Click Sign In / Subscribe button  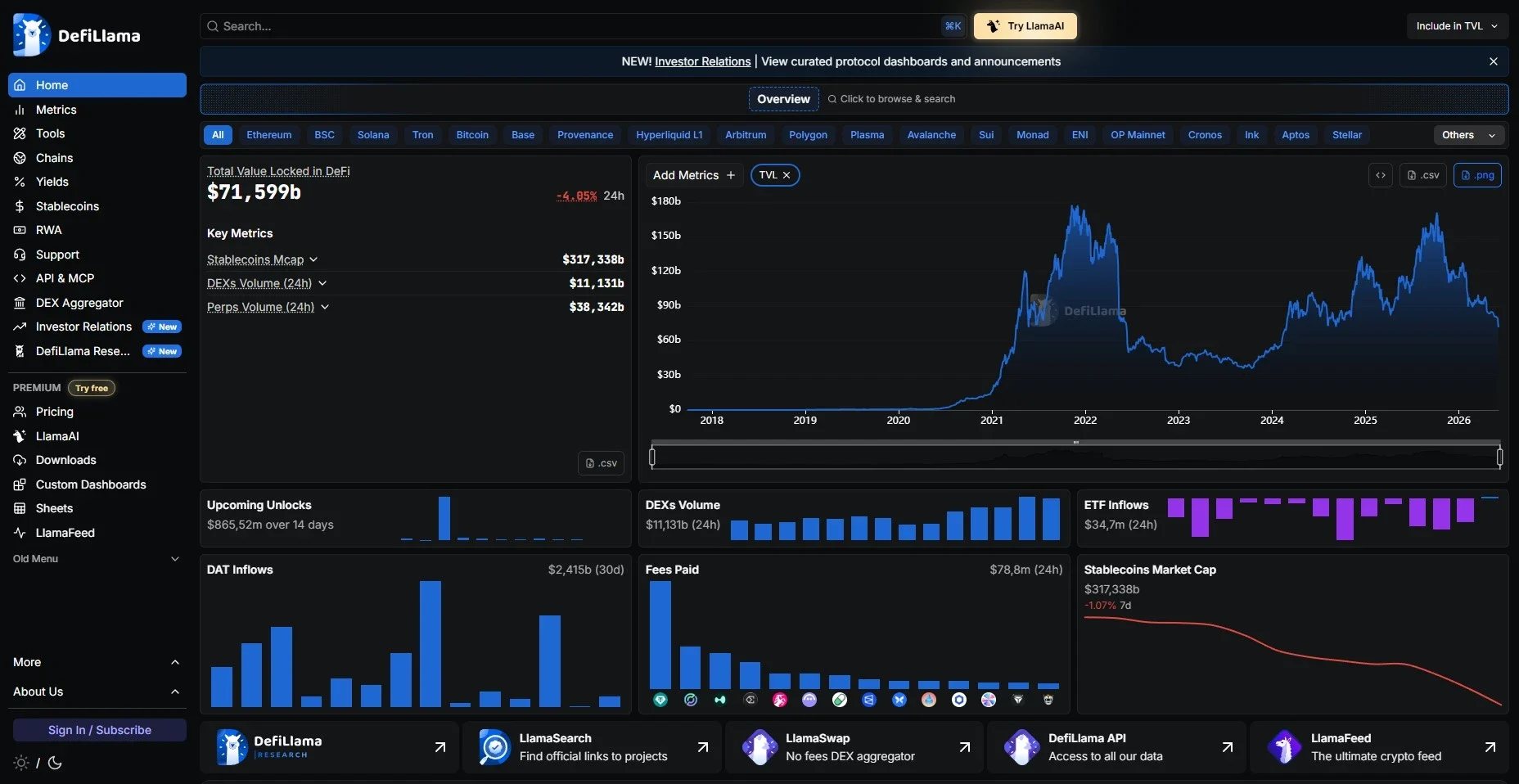100,730
